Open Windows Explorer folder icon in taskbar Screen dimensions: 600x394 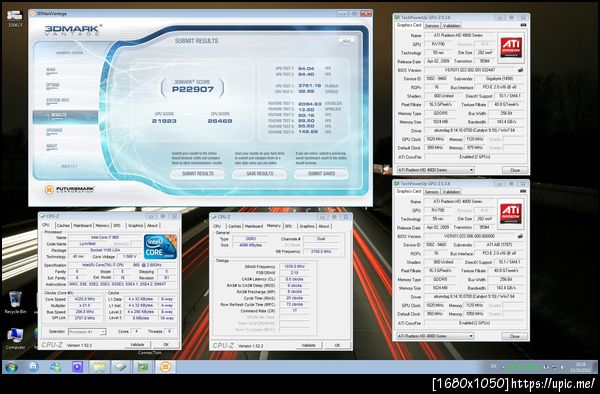tap(99, 367)
